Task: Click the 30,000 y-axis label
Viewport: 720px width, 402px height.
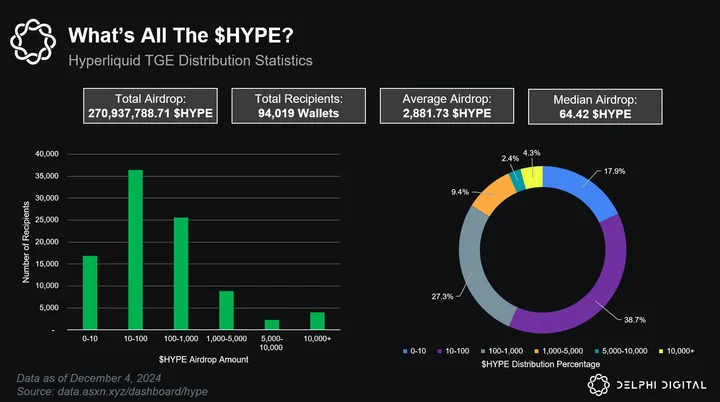Action: [47, 198]
